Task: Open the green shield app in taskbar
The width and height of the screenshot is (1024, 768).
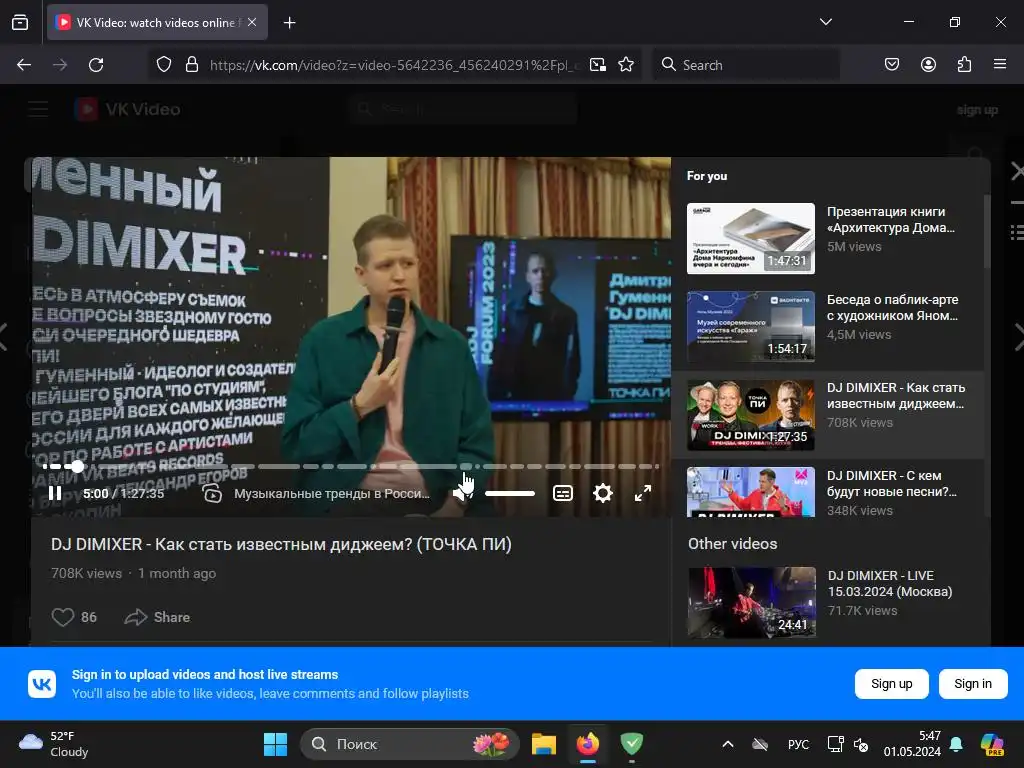Action: pos(632,744)
